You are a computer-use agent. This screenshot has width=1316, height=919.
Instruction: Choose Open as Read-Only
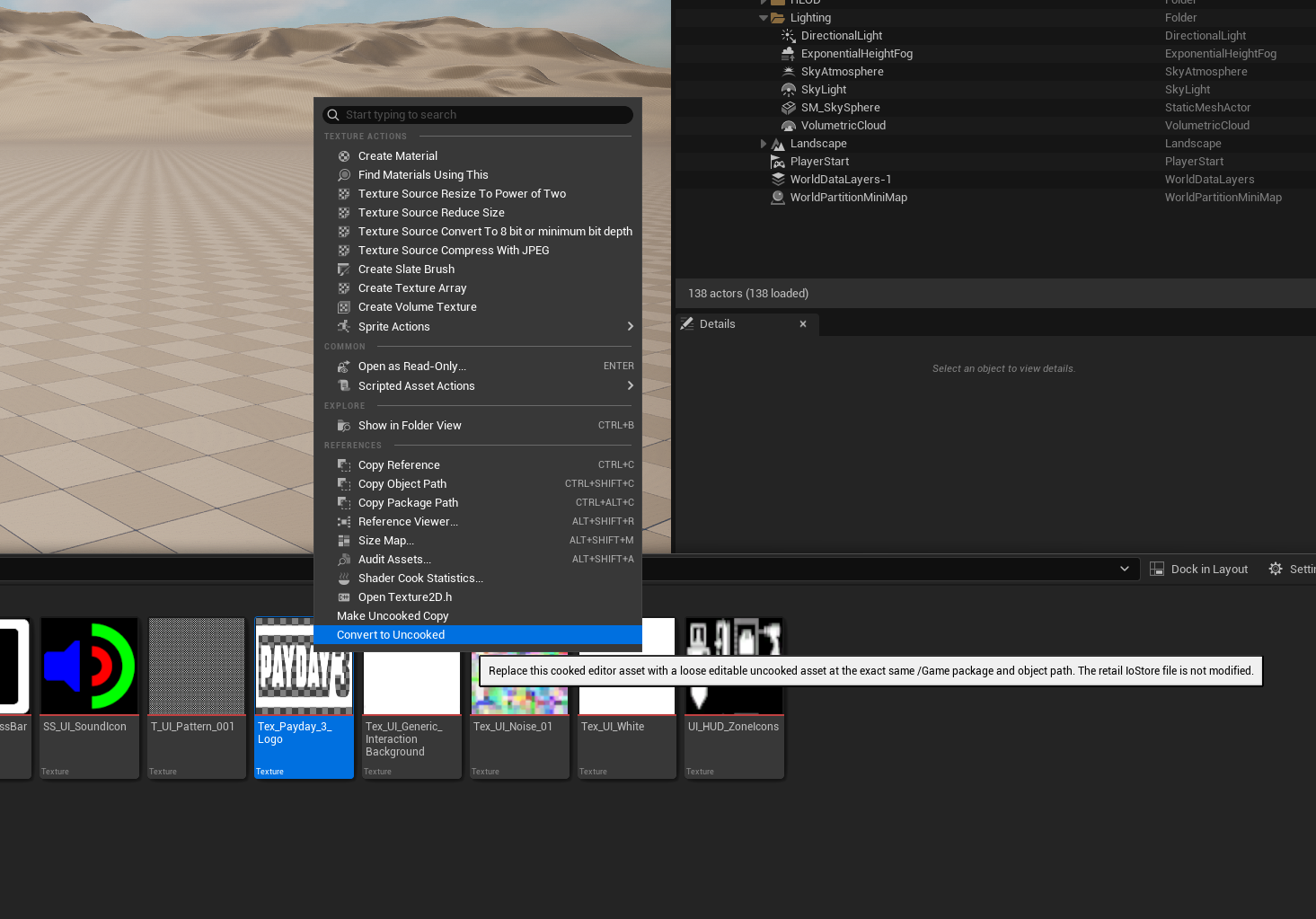[x=478, y=367]
